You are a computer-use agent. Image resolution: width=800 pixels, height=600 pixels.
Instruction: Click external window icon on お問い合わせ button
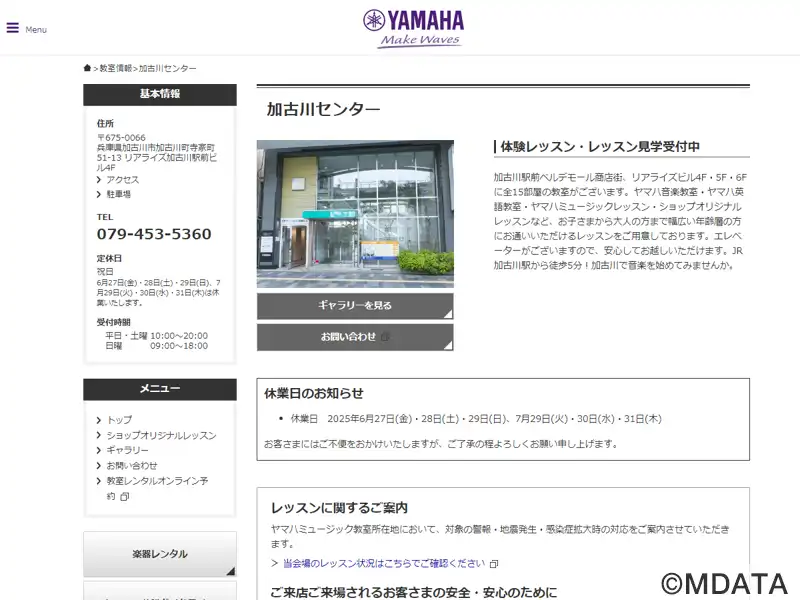pos(386,337)
